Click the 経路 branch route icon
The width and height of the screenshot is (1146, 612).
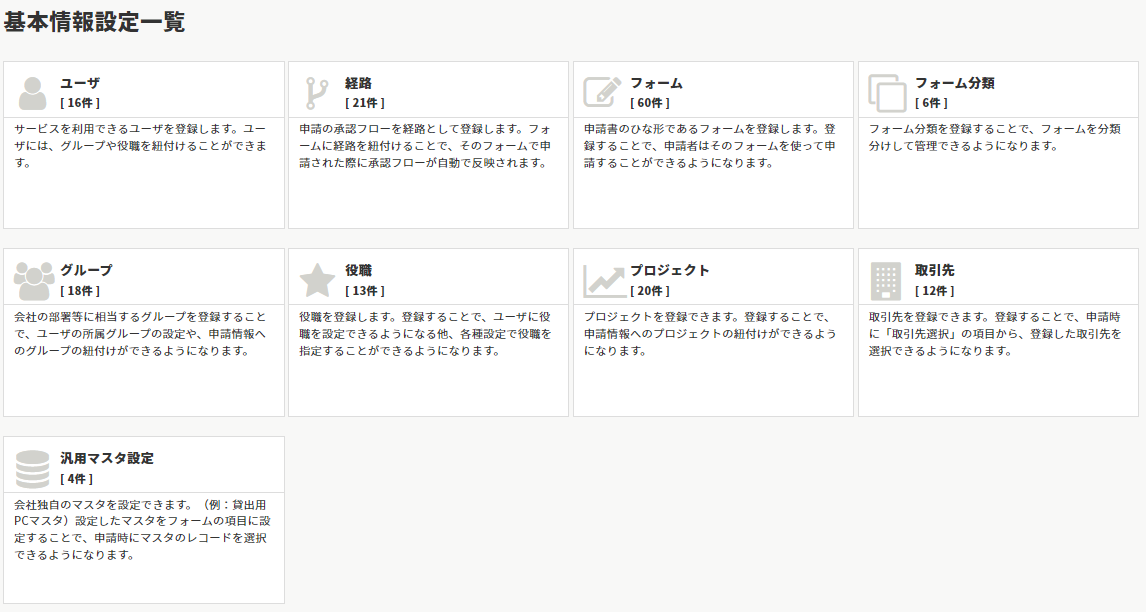click(317, 93)
